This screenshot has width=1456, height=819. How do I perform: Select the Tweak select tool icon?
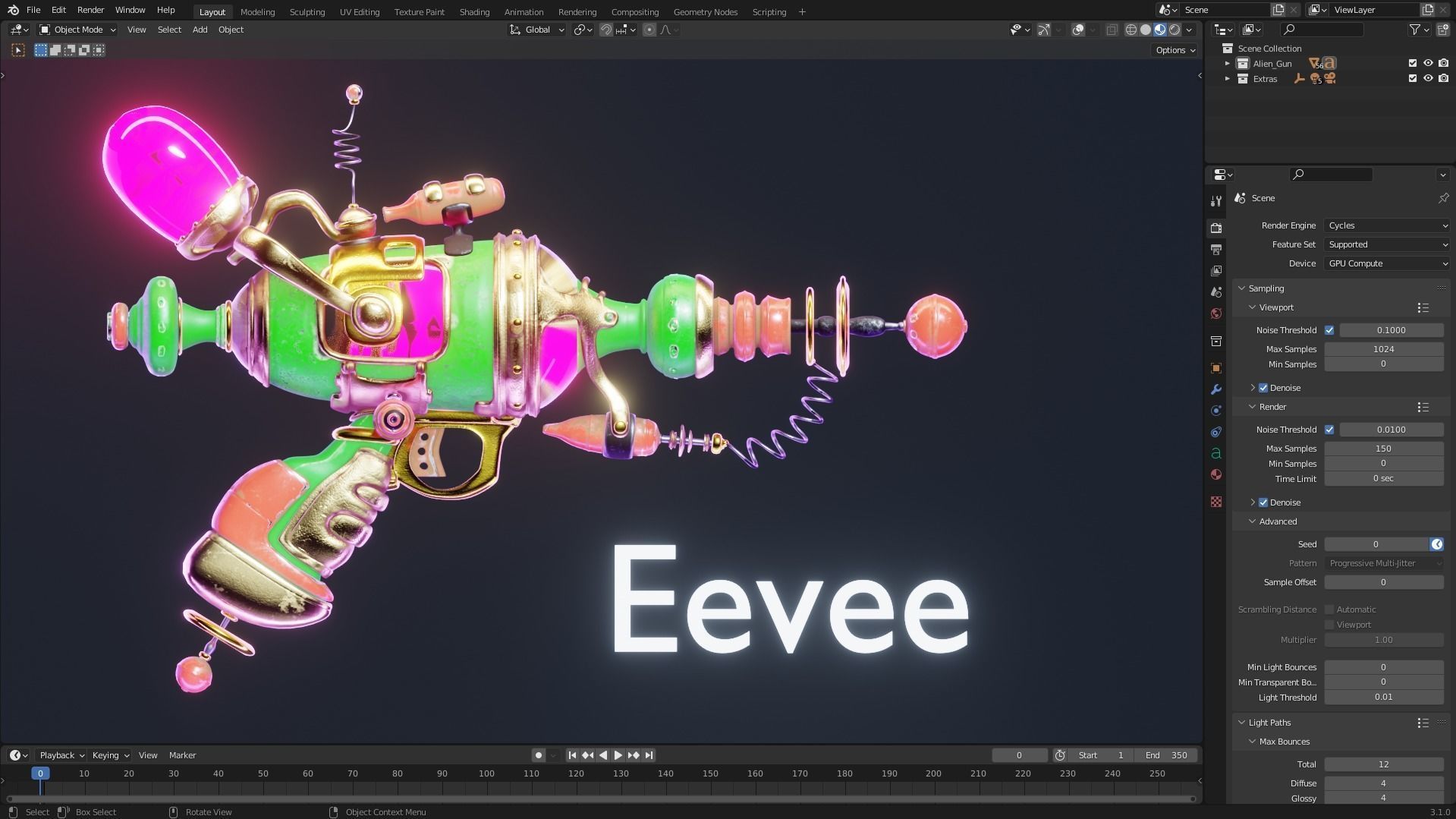[18, 50]
